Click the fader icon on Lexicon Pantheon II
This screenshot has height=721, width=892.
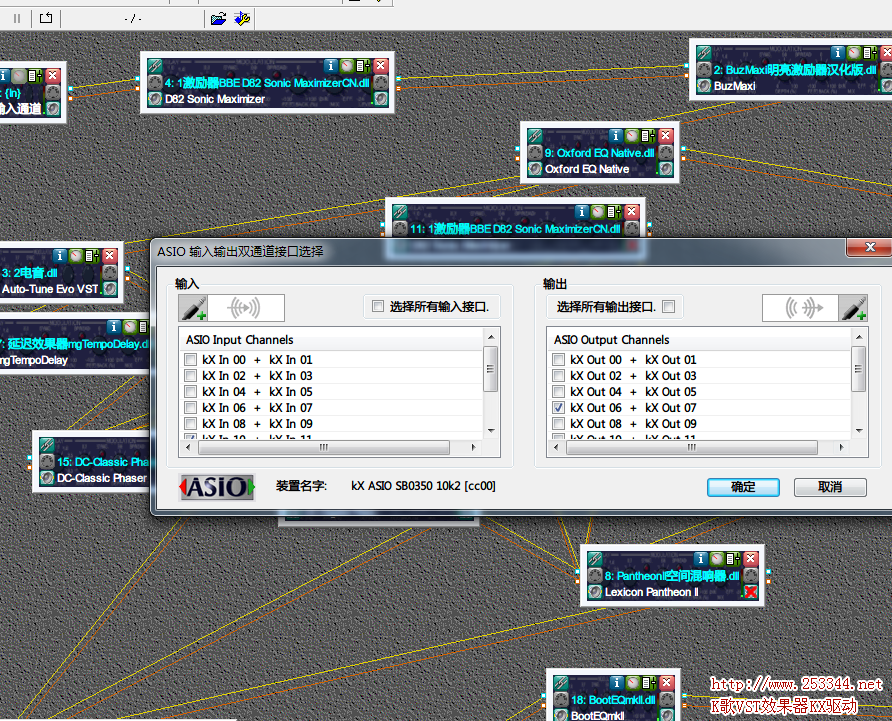click(x=733, y=559)
